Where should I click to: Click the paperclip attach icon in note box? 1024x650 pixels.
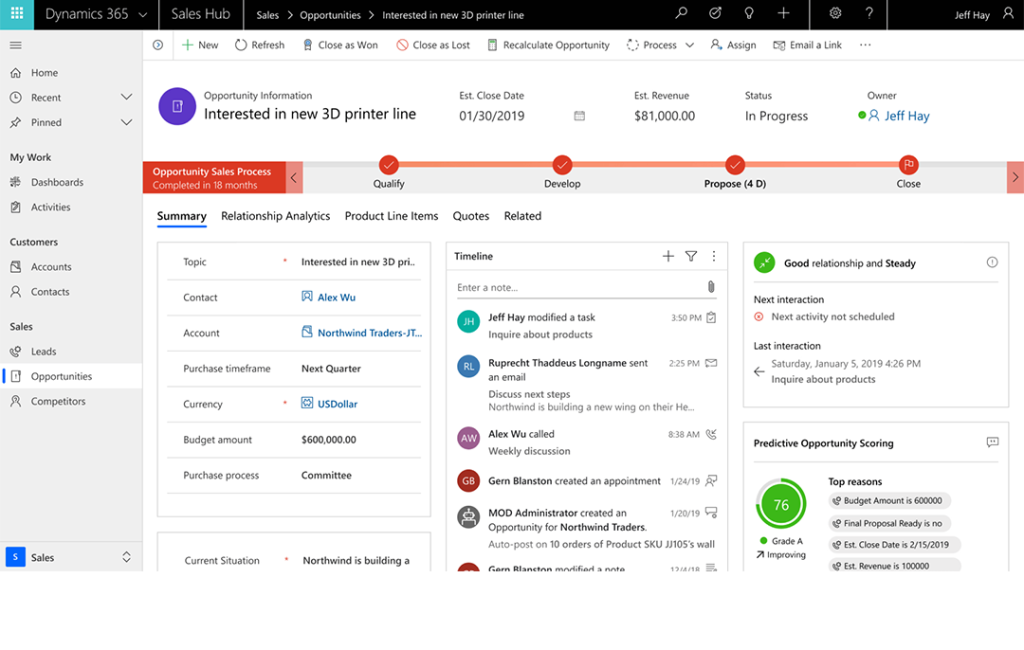pyautogui.click(x=711, y=287)
